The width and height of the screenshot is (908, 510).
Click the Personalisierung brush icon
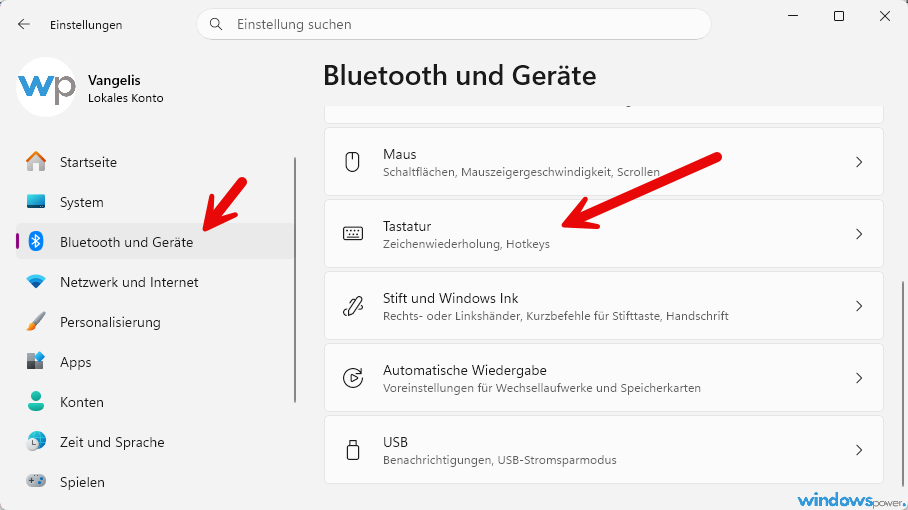pyautogui.click(x=36, y=322)
